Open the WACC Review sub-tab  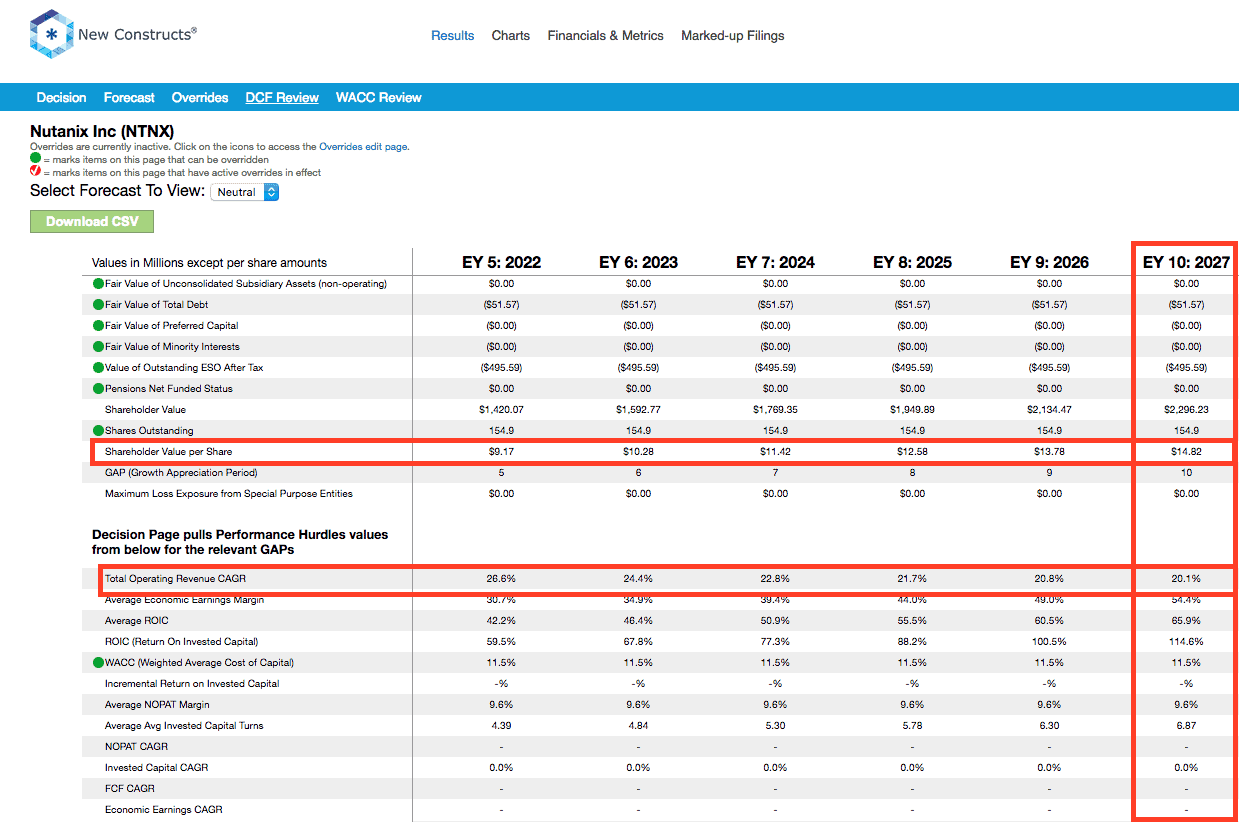click(x=379, y=98)
